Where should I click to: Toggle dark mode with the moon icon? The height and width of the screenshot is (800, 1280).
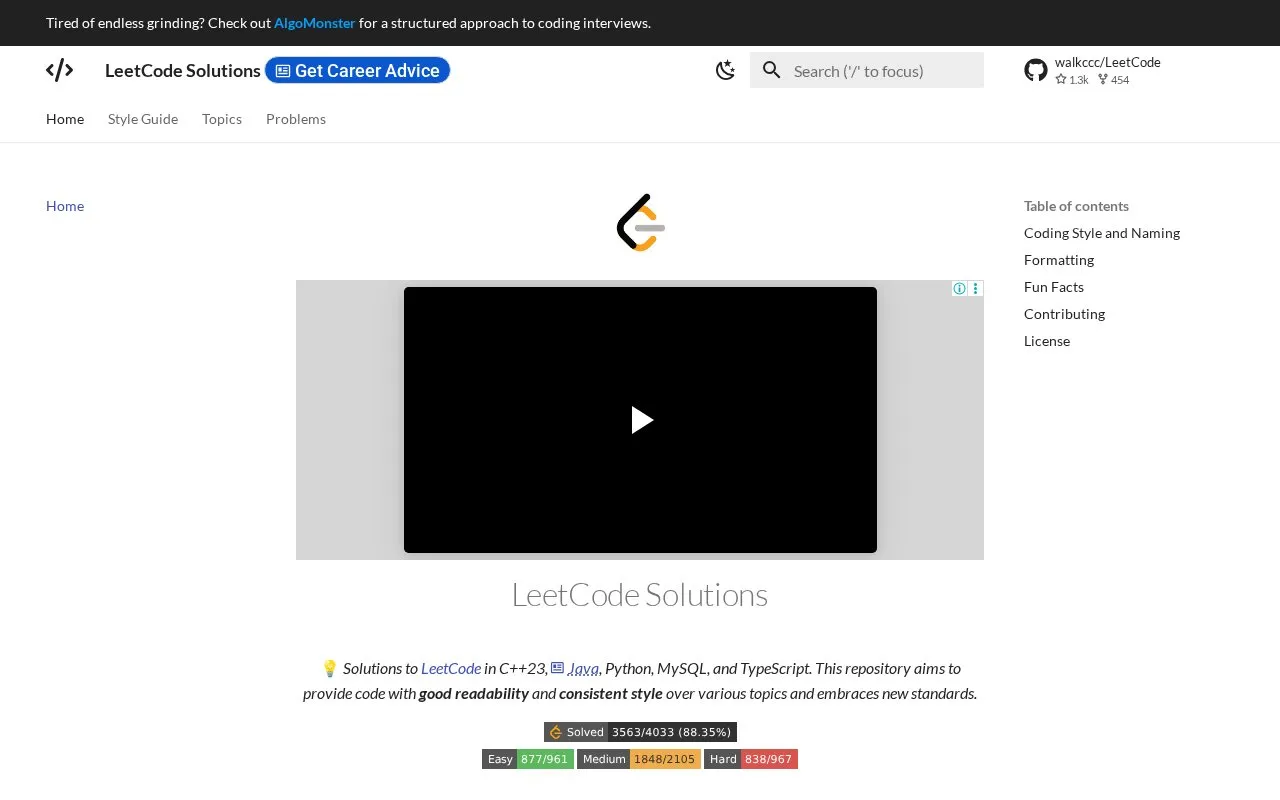coord(726,70)
